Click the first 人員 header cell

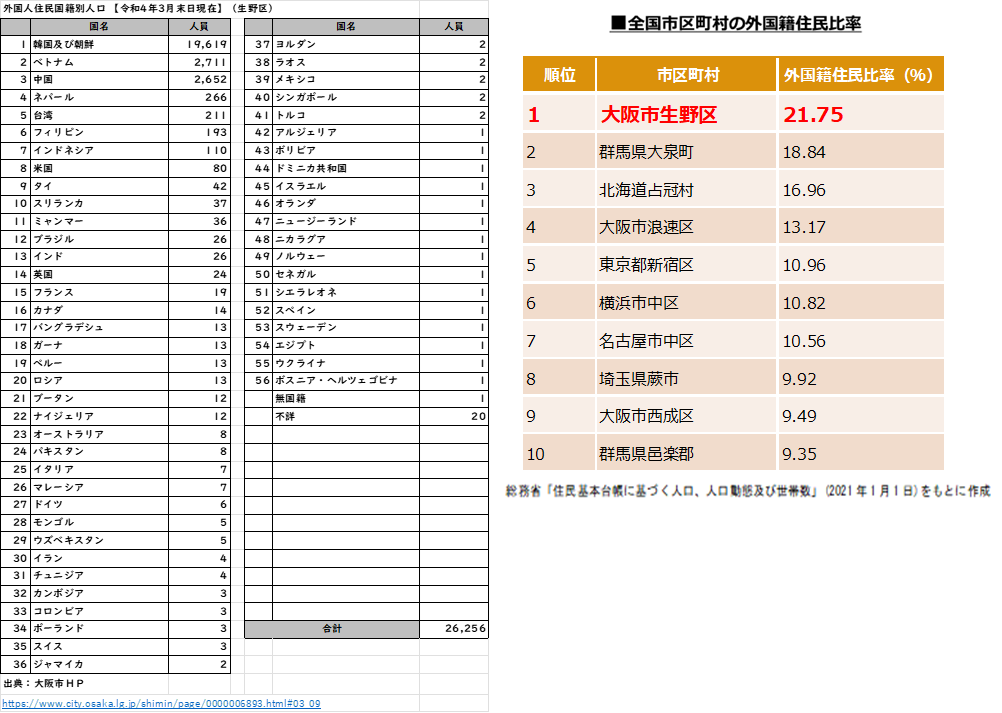click(199, 27)
